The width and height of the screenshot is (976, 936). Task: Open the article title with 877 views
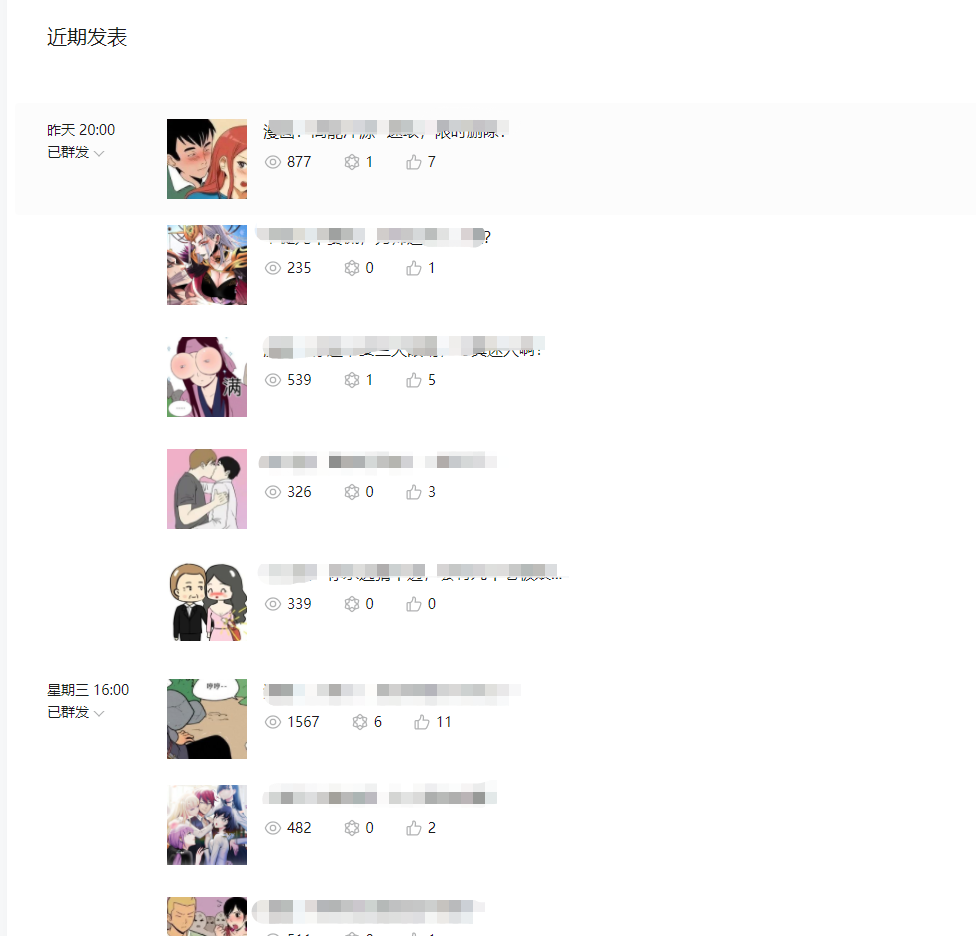pyautogui.click(x=385, y=130)
